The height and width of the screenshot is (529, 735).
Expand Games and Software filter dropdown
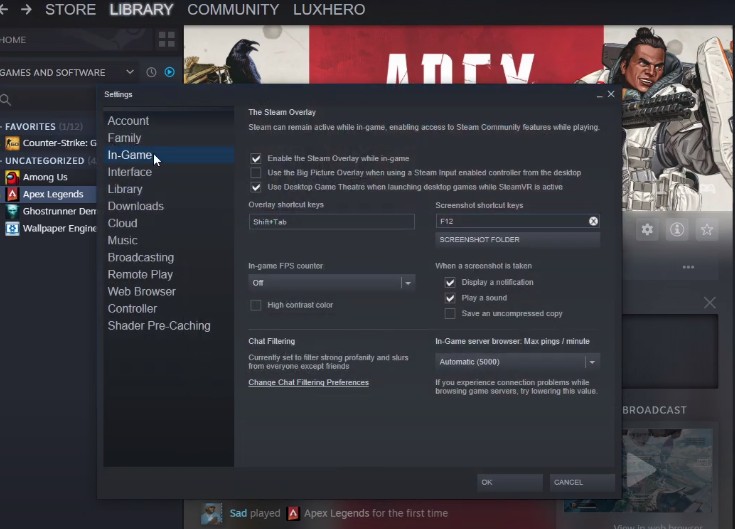130,72
